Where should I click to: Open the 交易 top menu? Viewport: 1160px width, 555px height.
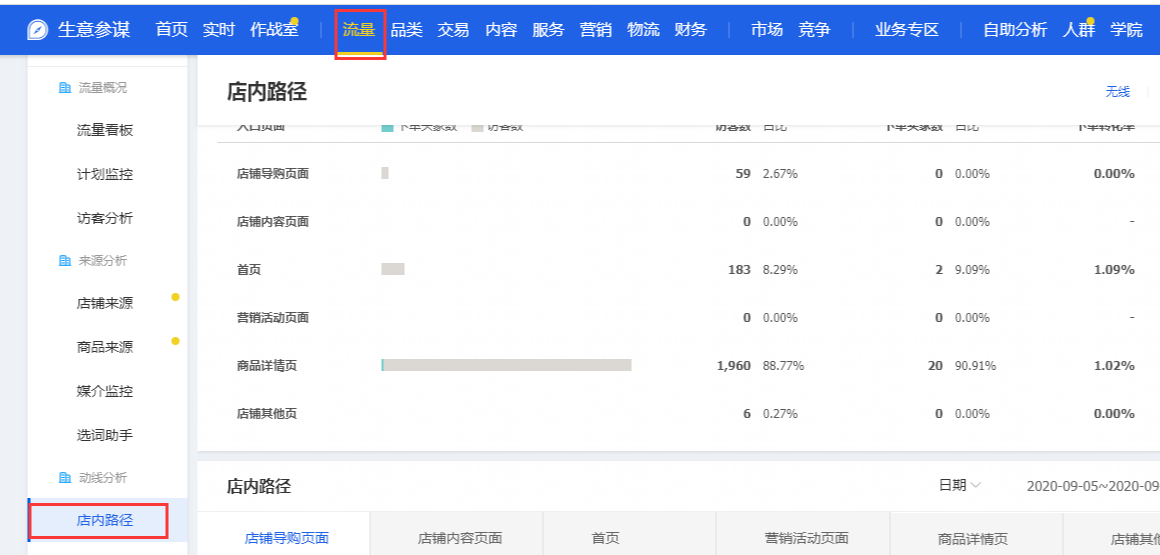click(x=453, y=30)
